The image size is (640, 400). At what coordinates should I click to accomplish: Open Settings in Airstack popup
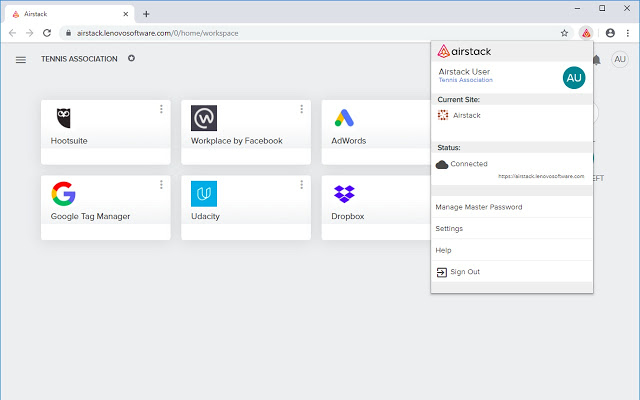[x=512, y=229]
